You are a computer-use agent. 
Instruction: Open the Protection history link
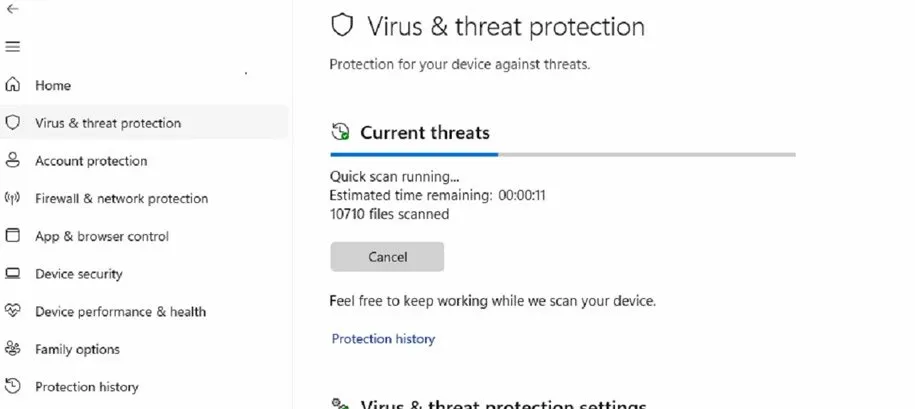tap(383, 339)
